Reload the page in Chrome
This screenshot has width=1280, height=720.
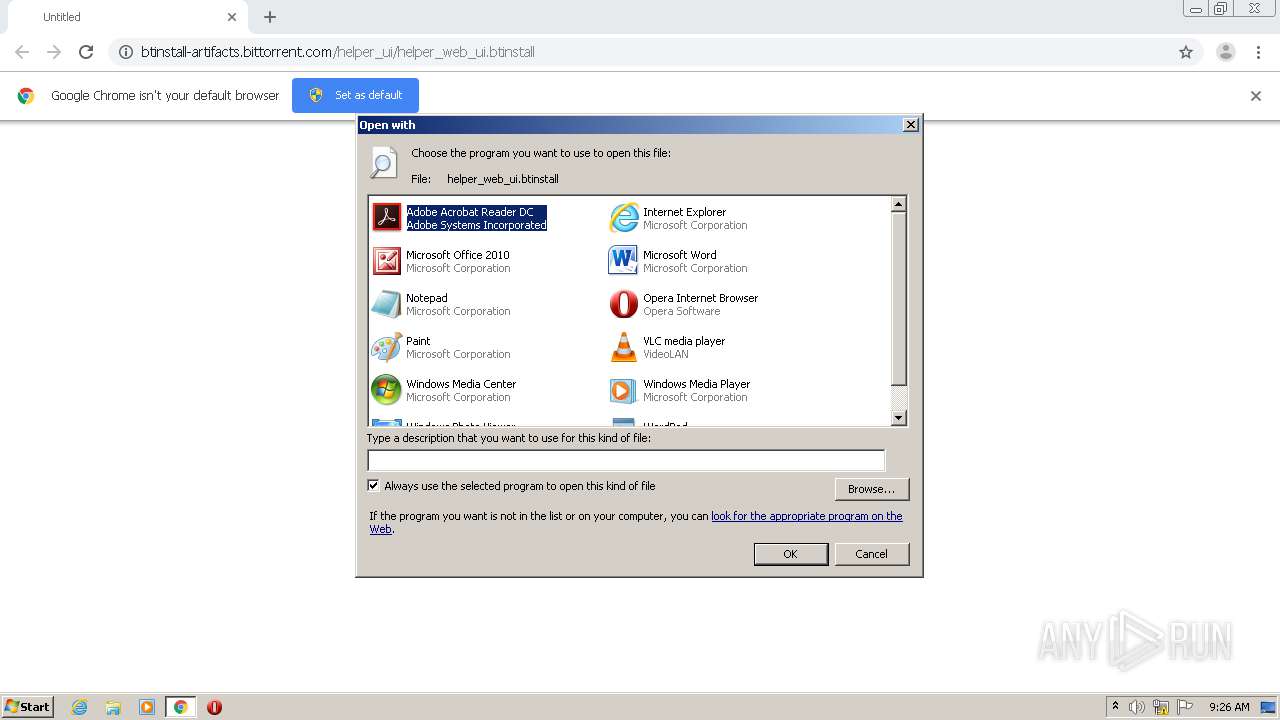pyautogui.click(x=86, y=52)
